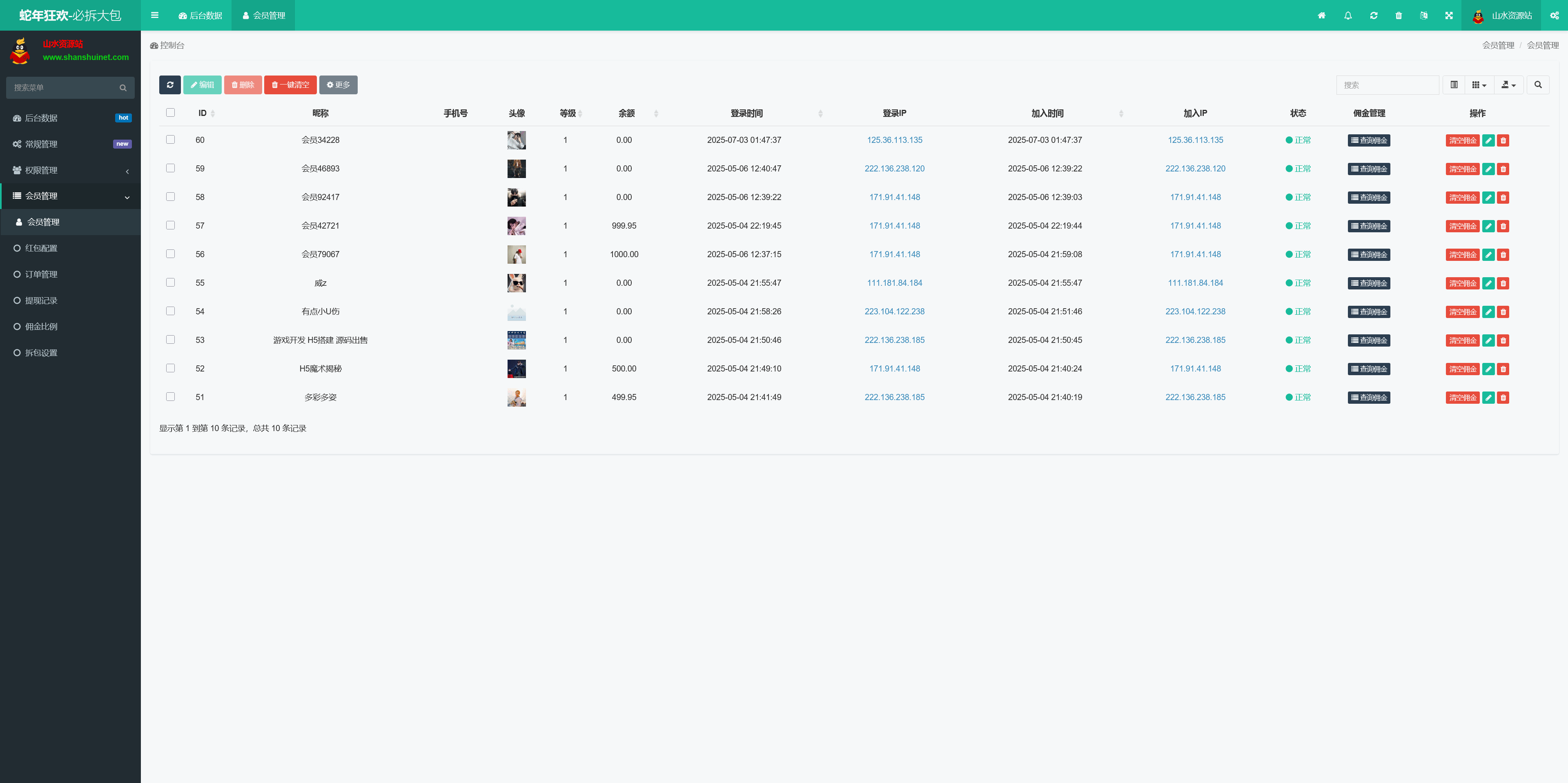
Task: Switch to the 后台数据 tab
Action: 200,16
